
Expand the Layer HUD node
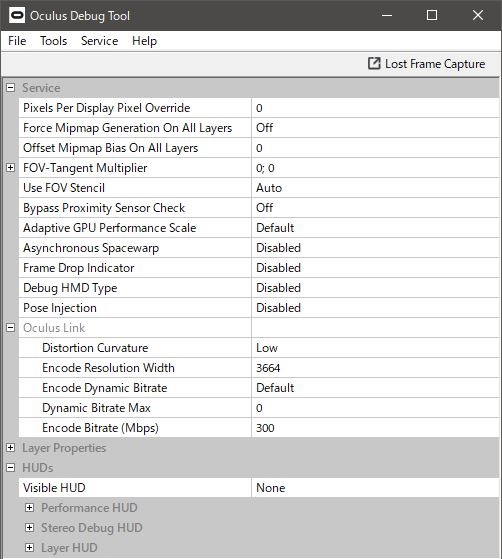click(x=30, y=548)
